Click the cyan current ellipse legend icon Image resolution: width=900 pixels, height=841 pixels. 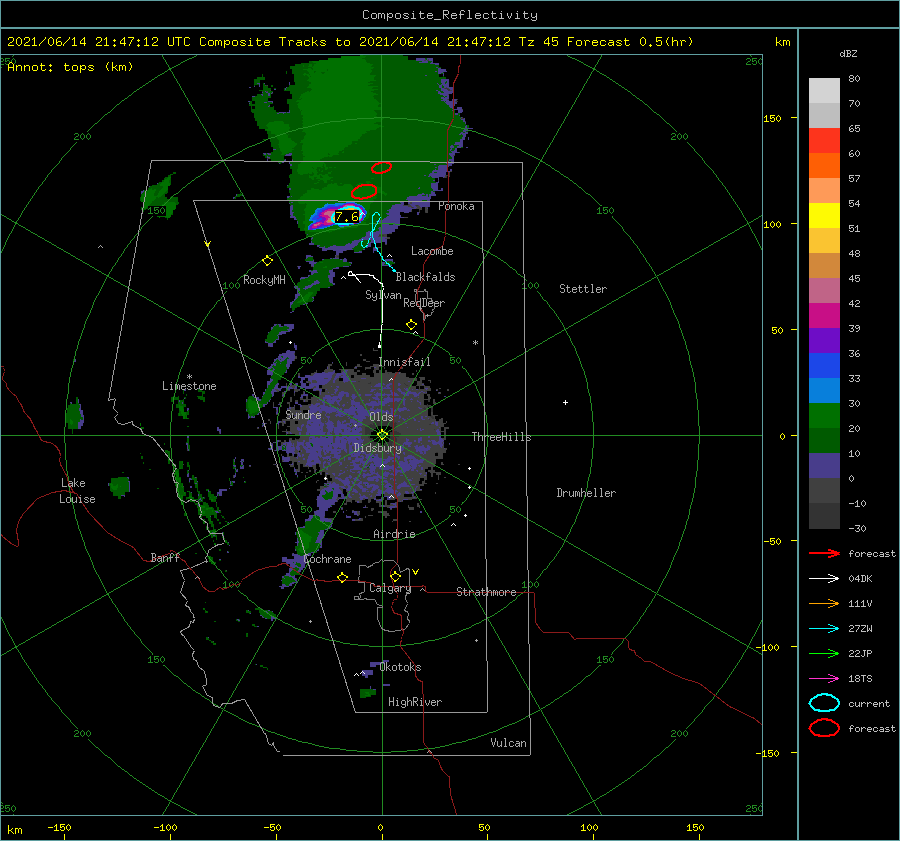coord(824,703)
